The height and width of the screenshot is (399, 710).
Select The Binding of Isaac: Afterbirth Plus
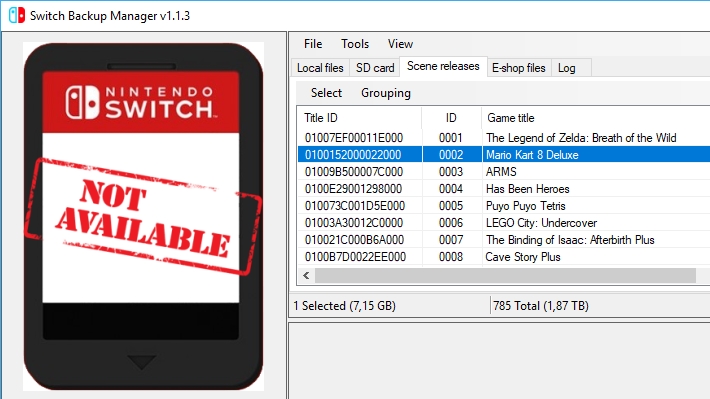(x=570, y=240)
